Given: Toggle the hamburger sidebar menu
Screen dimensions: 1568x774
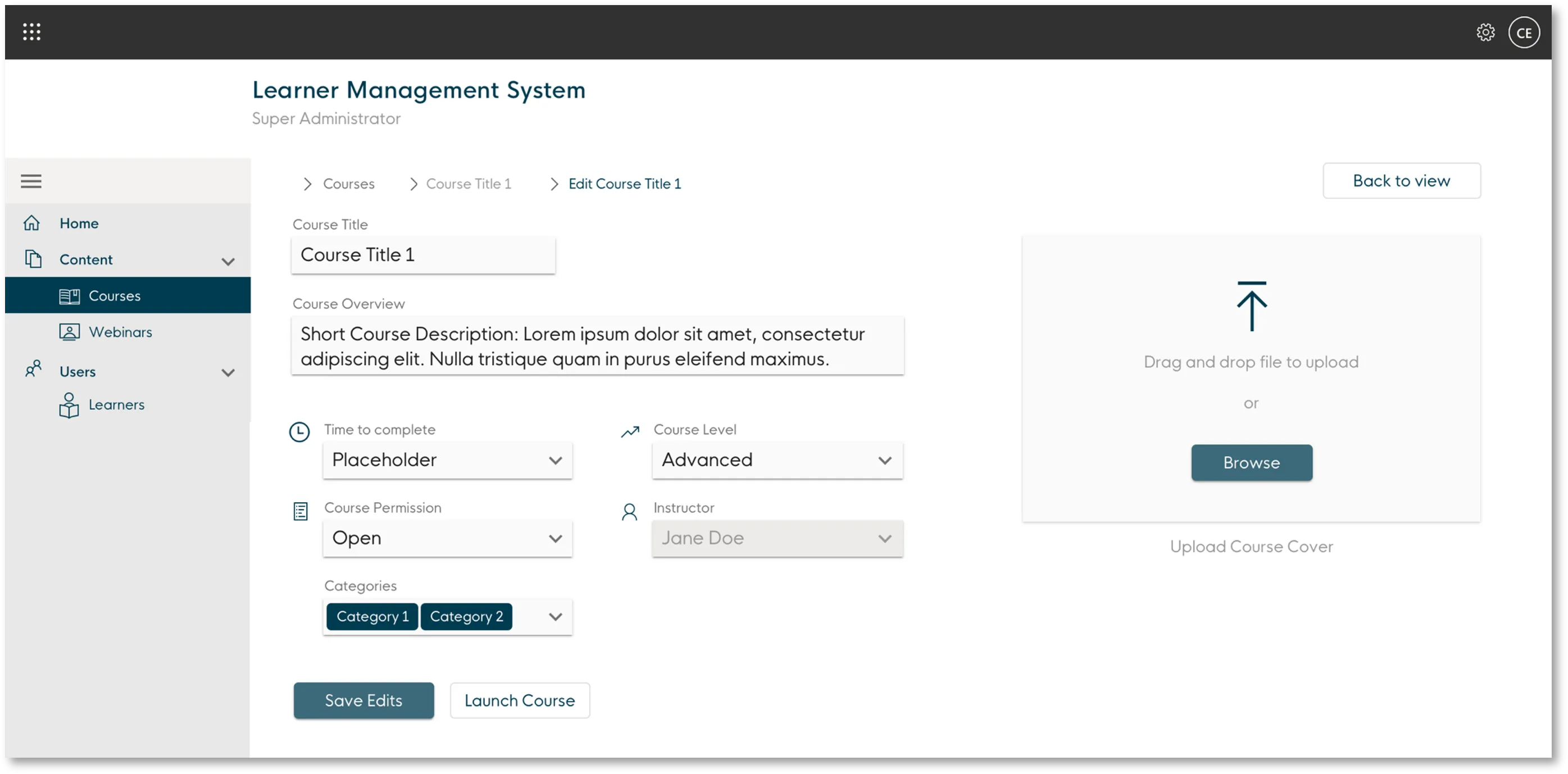Looking at the screenshot, I should click(x=31, y=181).
